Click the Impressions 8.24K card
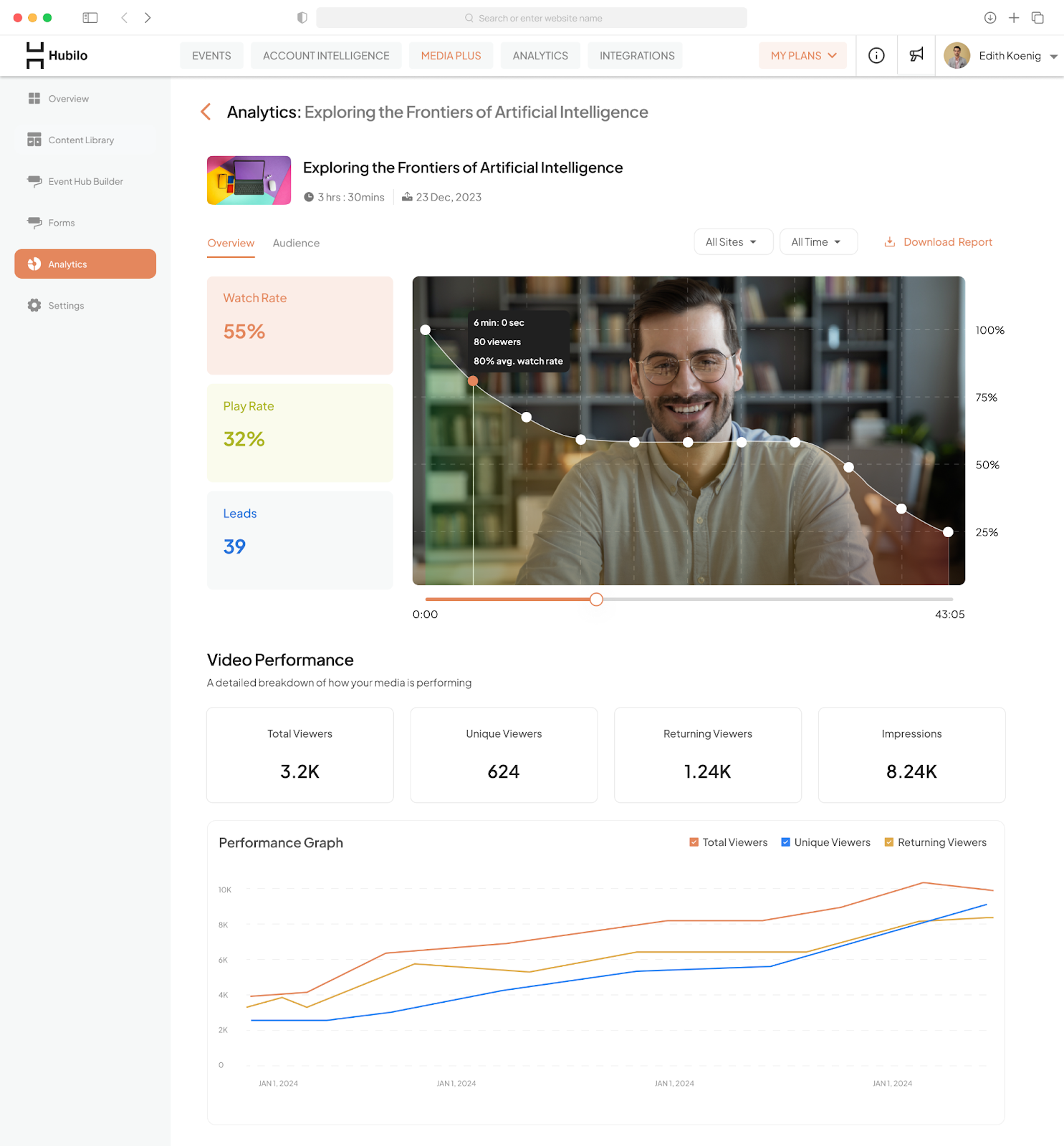 coord(912,755)
